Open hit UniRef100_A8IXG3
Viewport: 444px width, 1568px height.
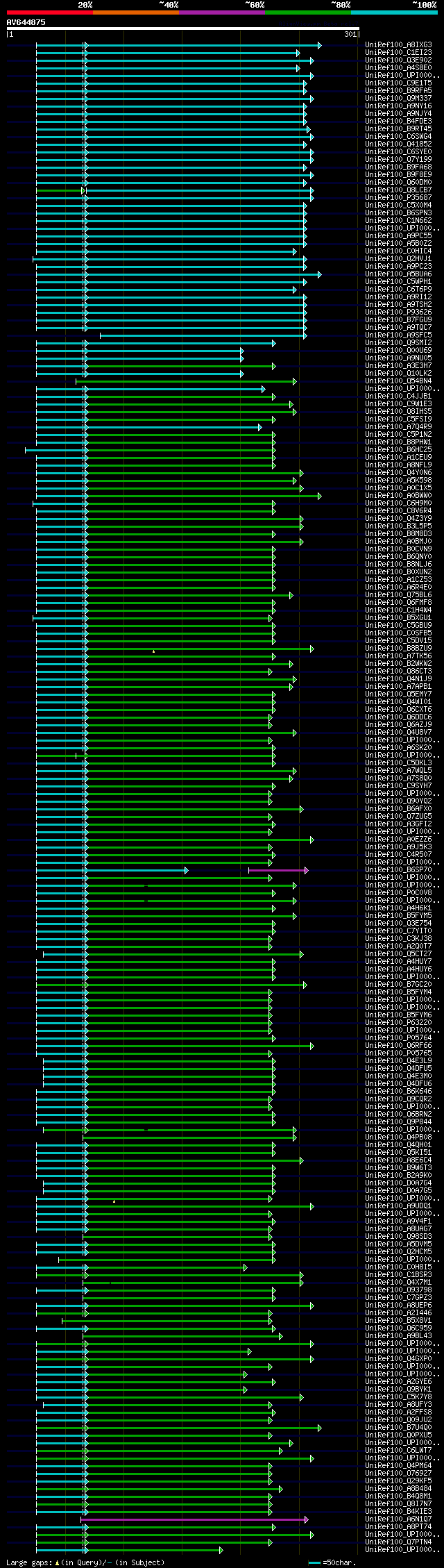pos(398,45)
